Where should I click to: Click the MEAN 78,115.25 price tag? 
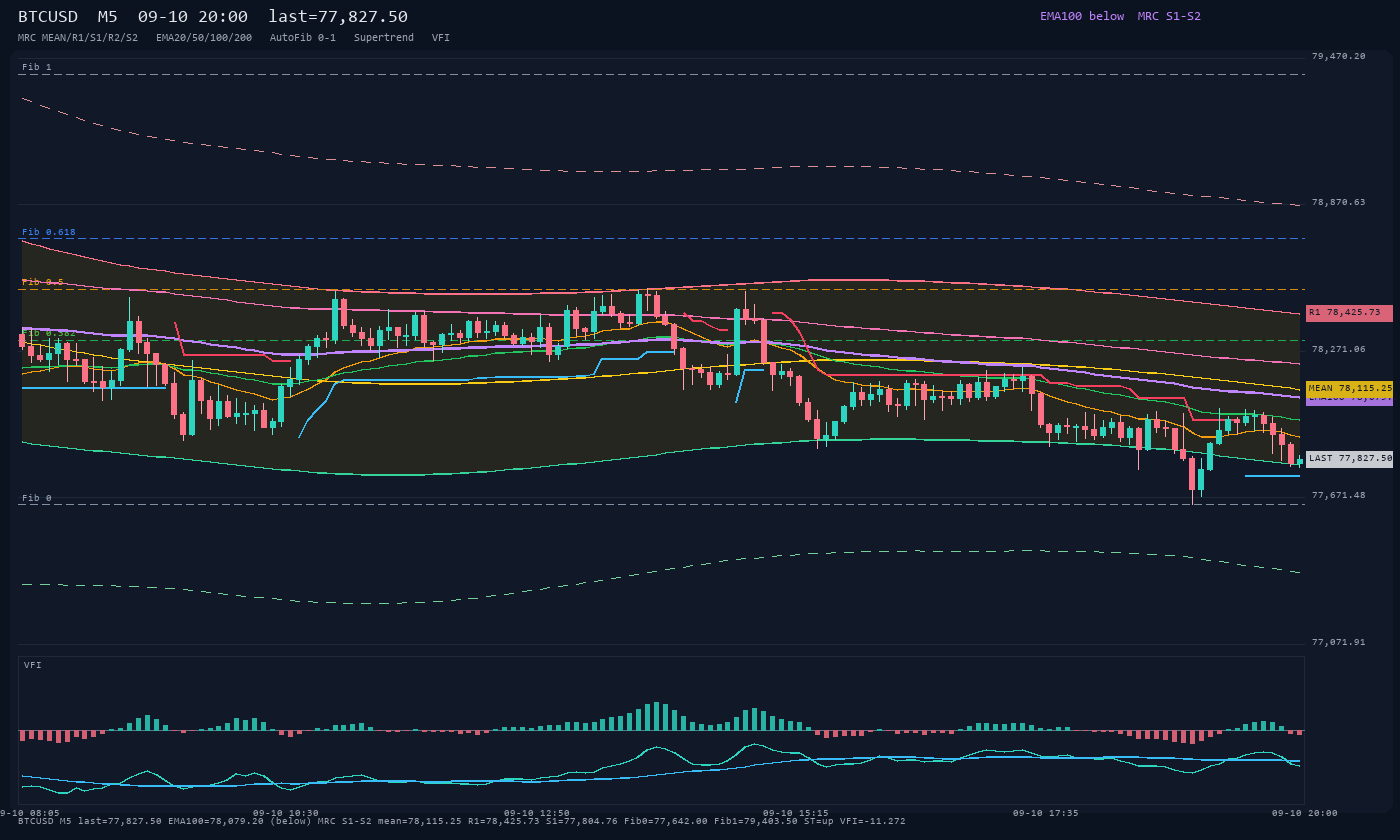[1349, 388]
